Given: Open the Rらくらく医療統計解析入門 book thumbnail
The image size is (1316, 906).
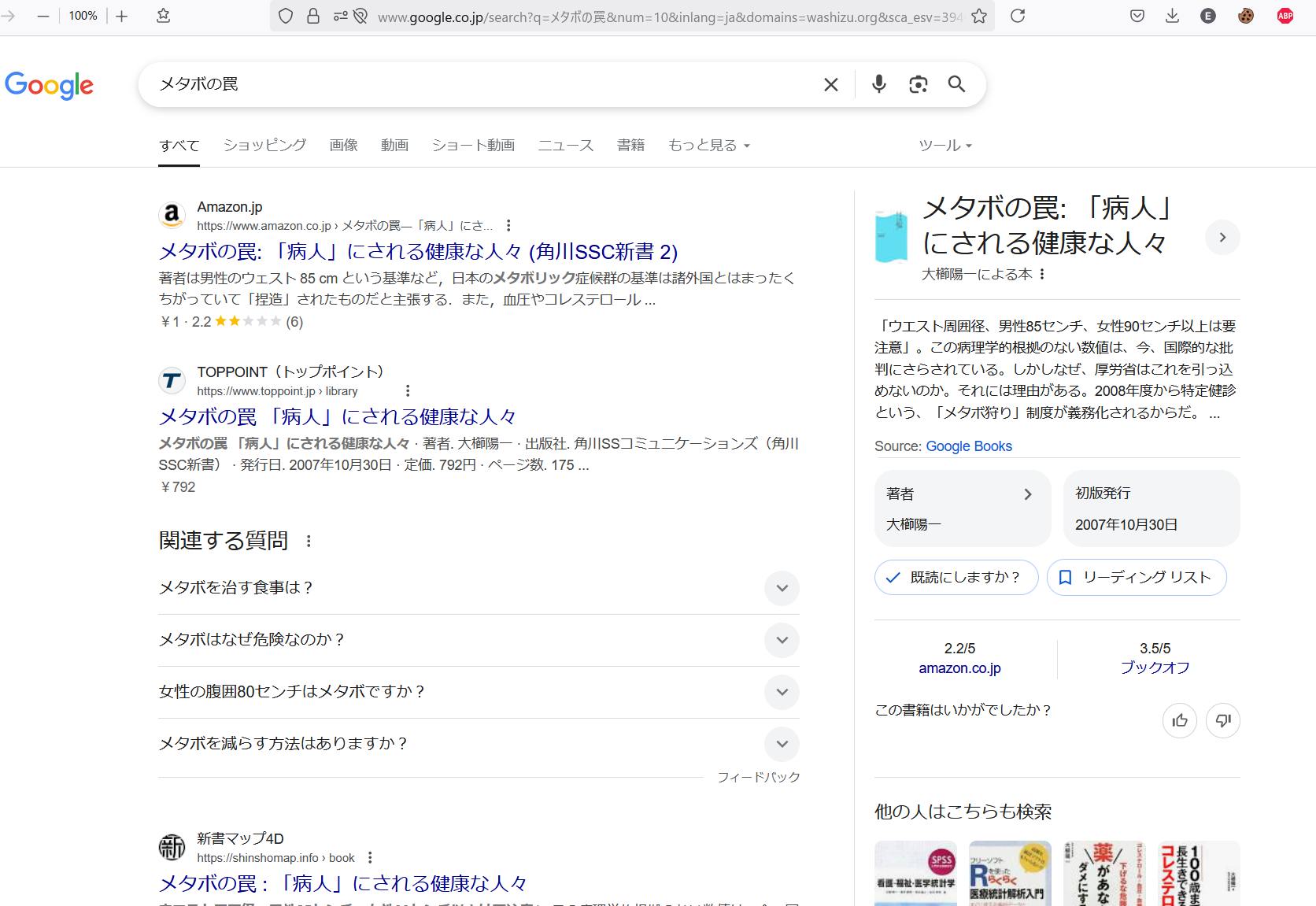Looking at the screenshot, I should click(x=1010, y=874).
